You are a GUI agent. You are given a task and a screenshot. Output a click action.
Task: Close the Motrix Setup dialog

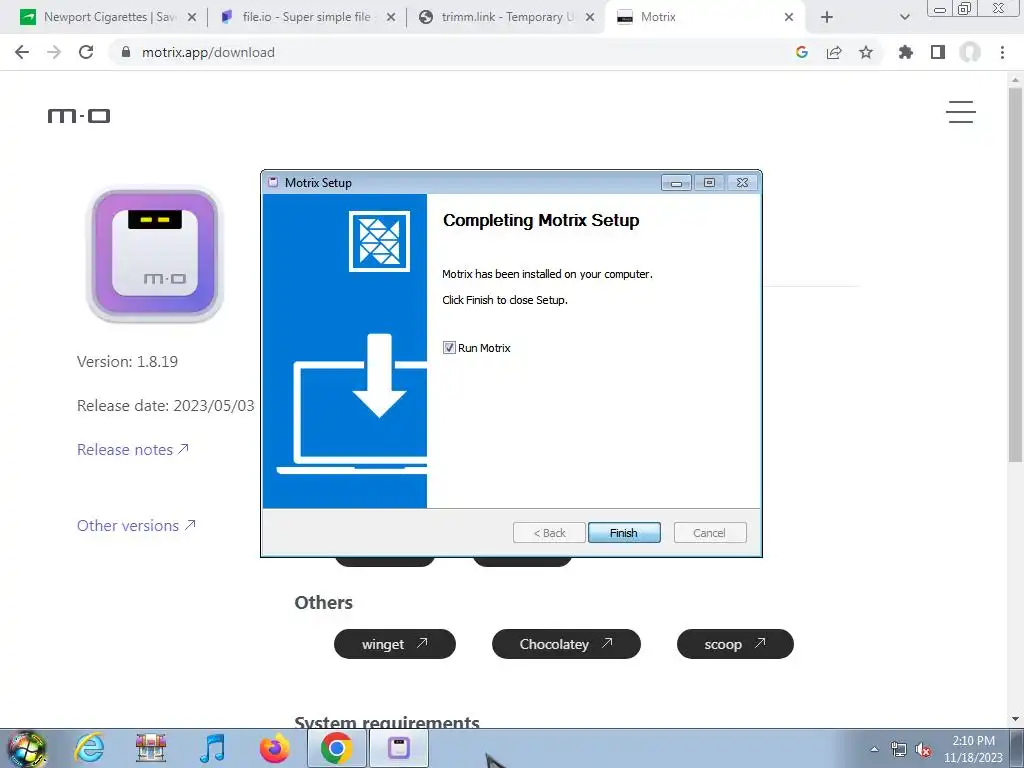743,183
